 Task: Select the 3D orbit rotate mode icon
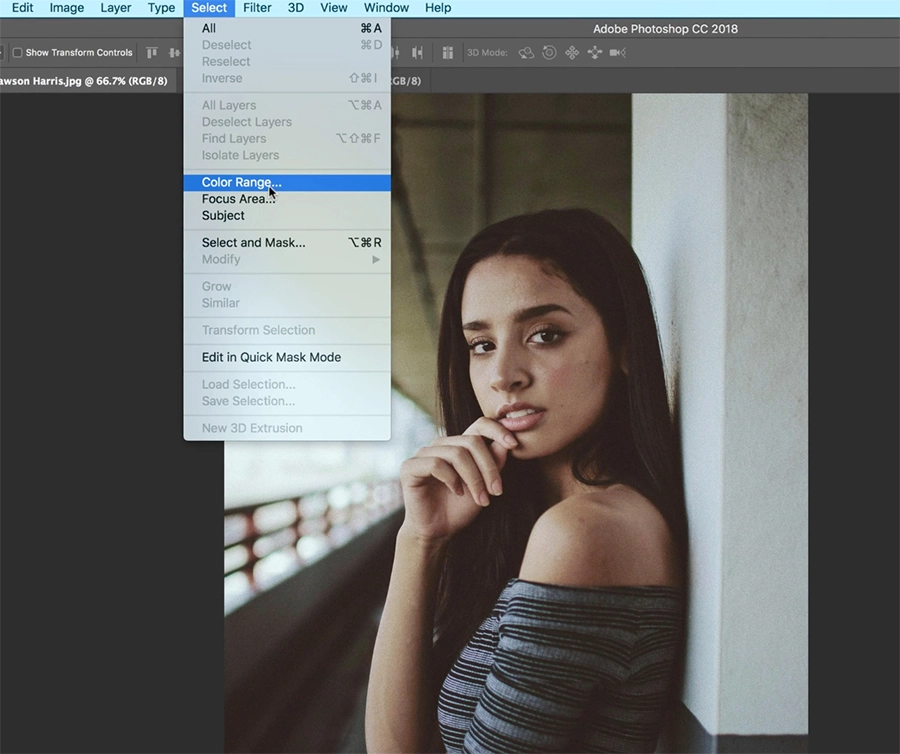point(526,52)
